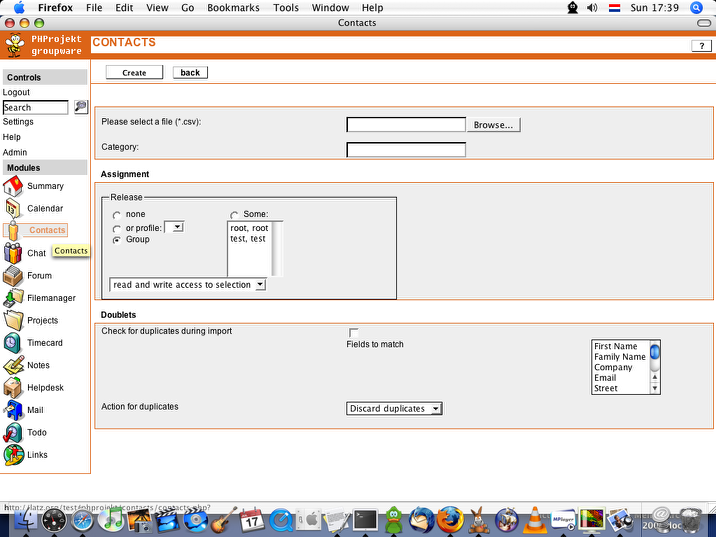Select 'root, root' in the user list
Viewport: 716px width, 537px height.
(249, 228)
